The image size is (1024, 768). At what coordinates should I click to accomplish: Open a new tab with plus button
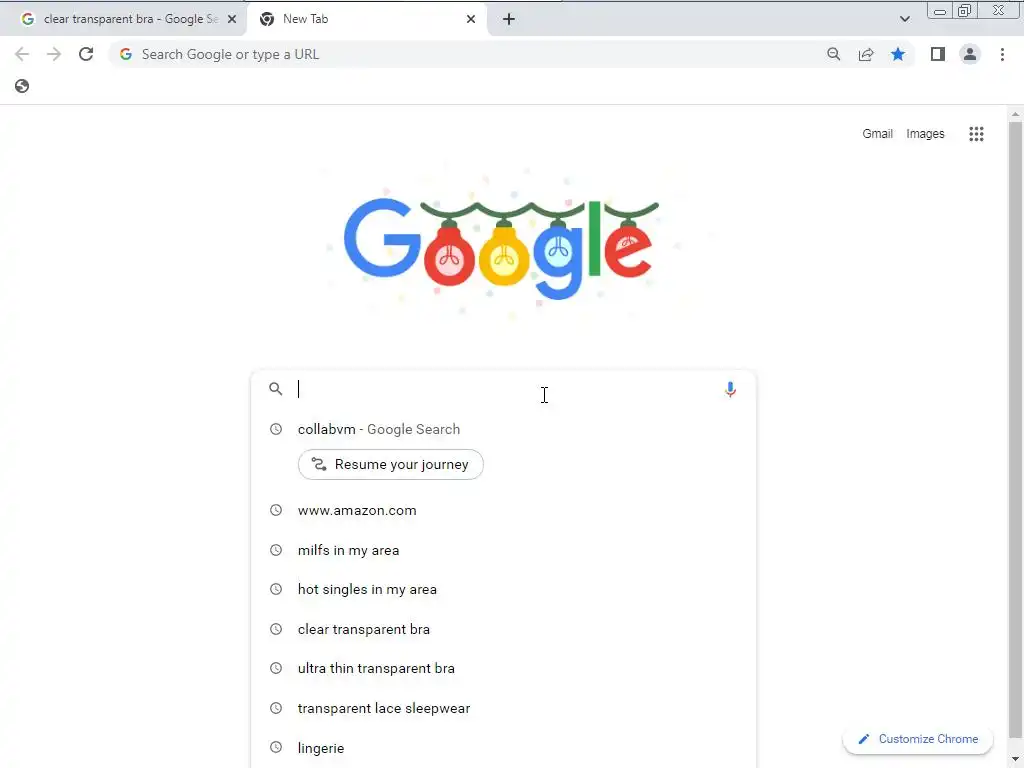(509, 19)
